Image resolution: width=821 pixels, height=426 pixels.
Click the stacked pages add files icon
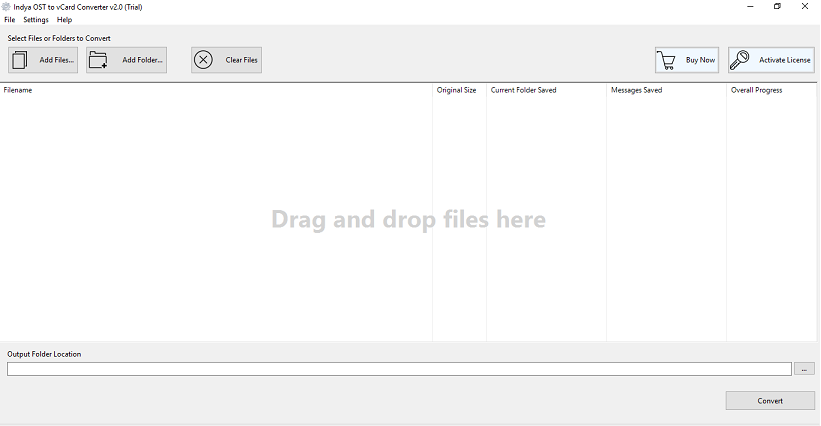pyautogui.click(x=19, y=60)
